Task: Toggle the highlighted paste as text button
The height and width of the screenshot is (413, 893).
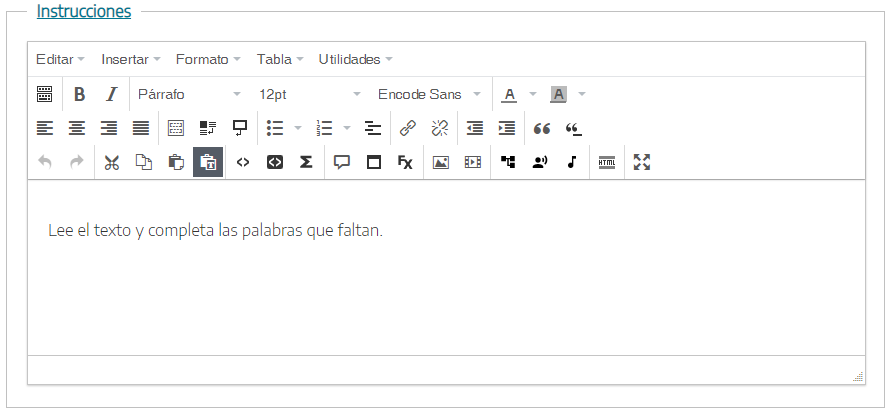Action: tap(208, 162)
